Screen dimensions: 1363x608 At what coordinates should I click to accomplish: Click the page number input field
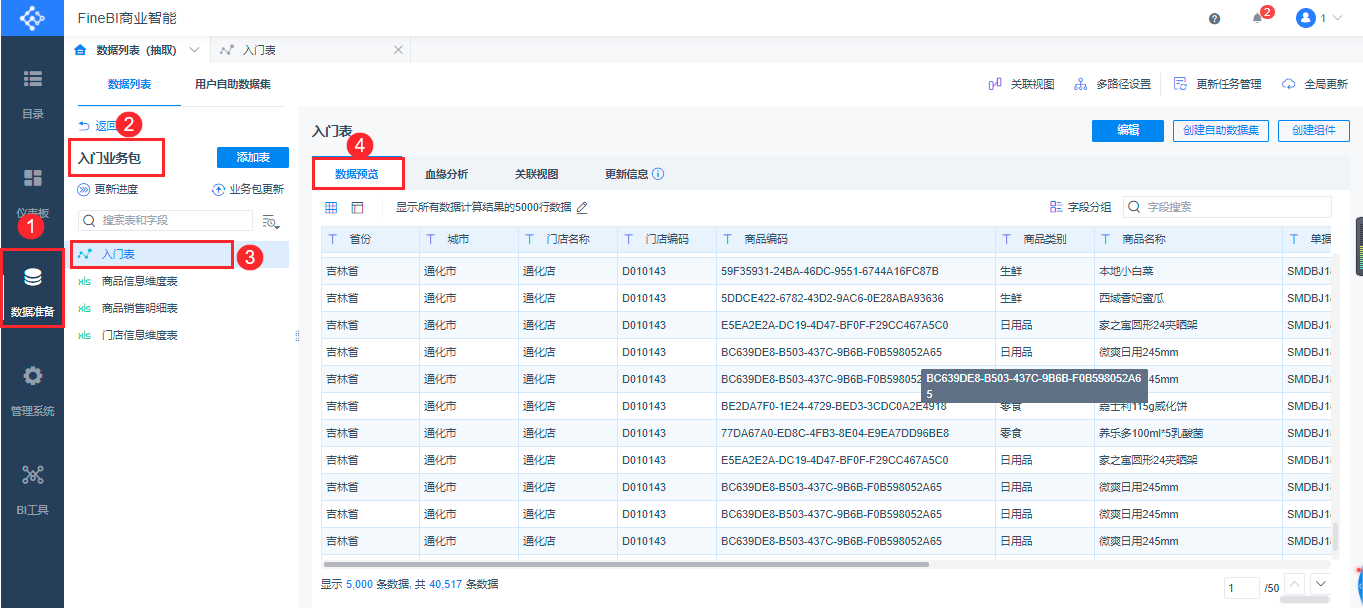click(x=1243, y=587)
